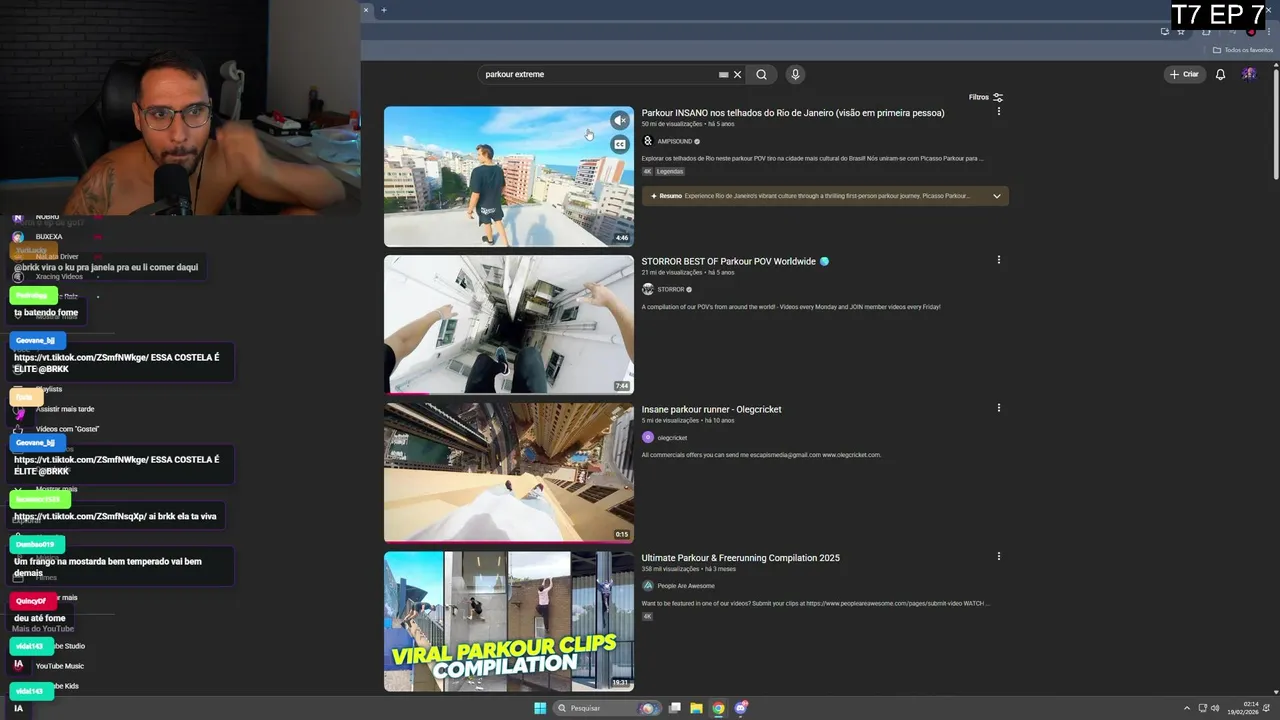Open 'Assistir mais tarde' in YouTube sidebar
The height and width of the screenshot is (720, 1280).
tap(65, 409)
